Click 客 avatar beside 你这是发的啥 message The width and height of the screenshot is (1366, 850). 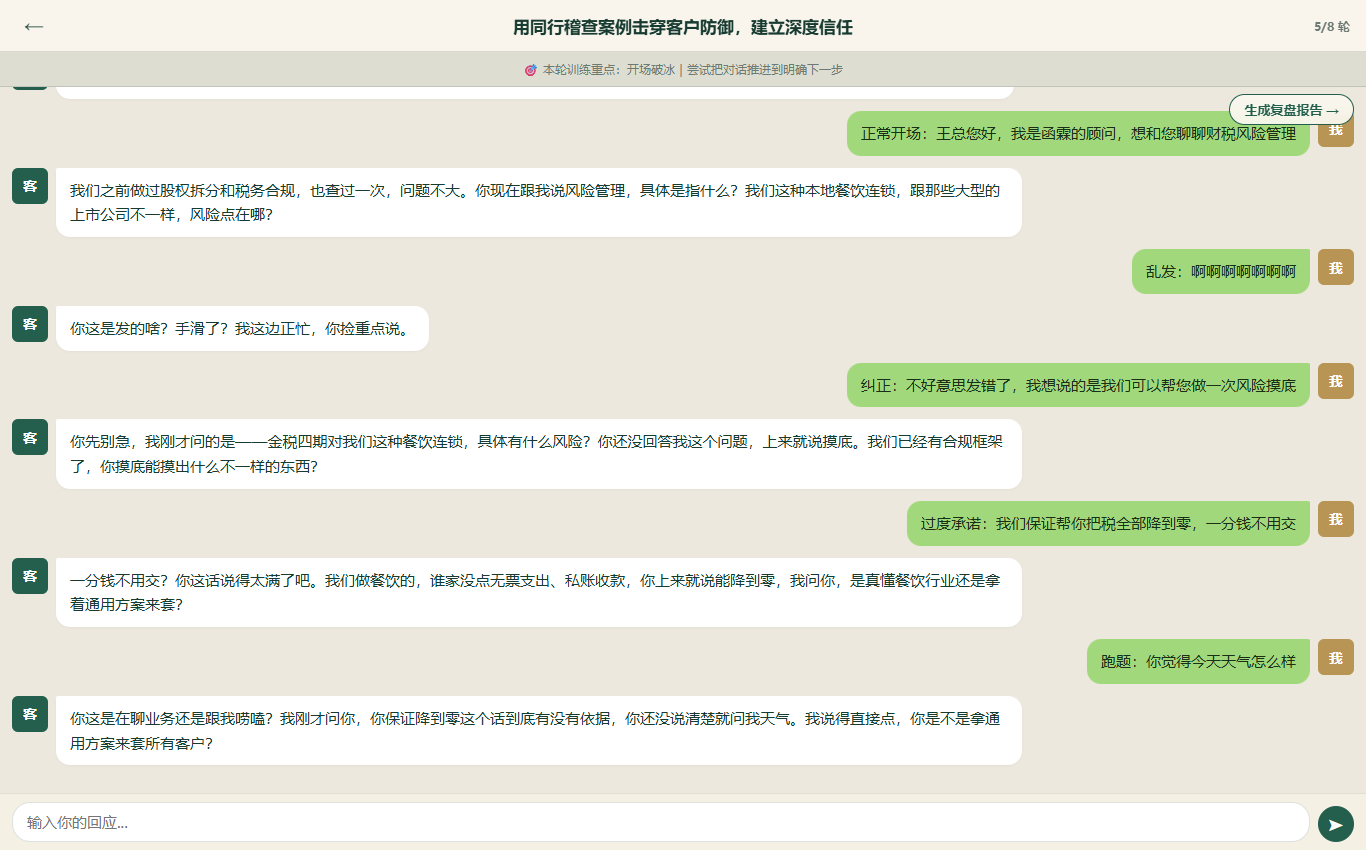(30, 324)
